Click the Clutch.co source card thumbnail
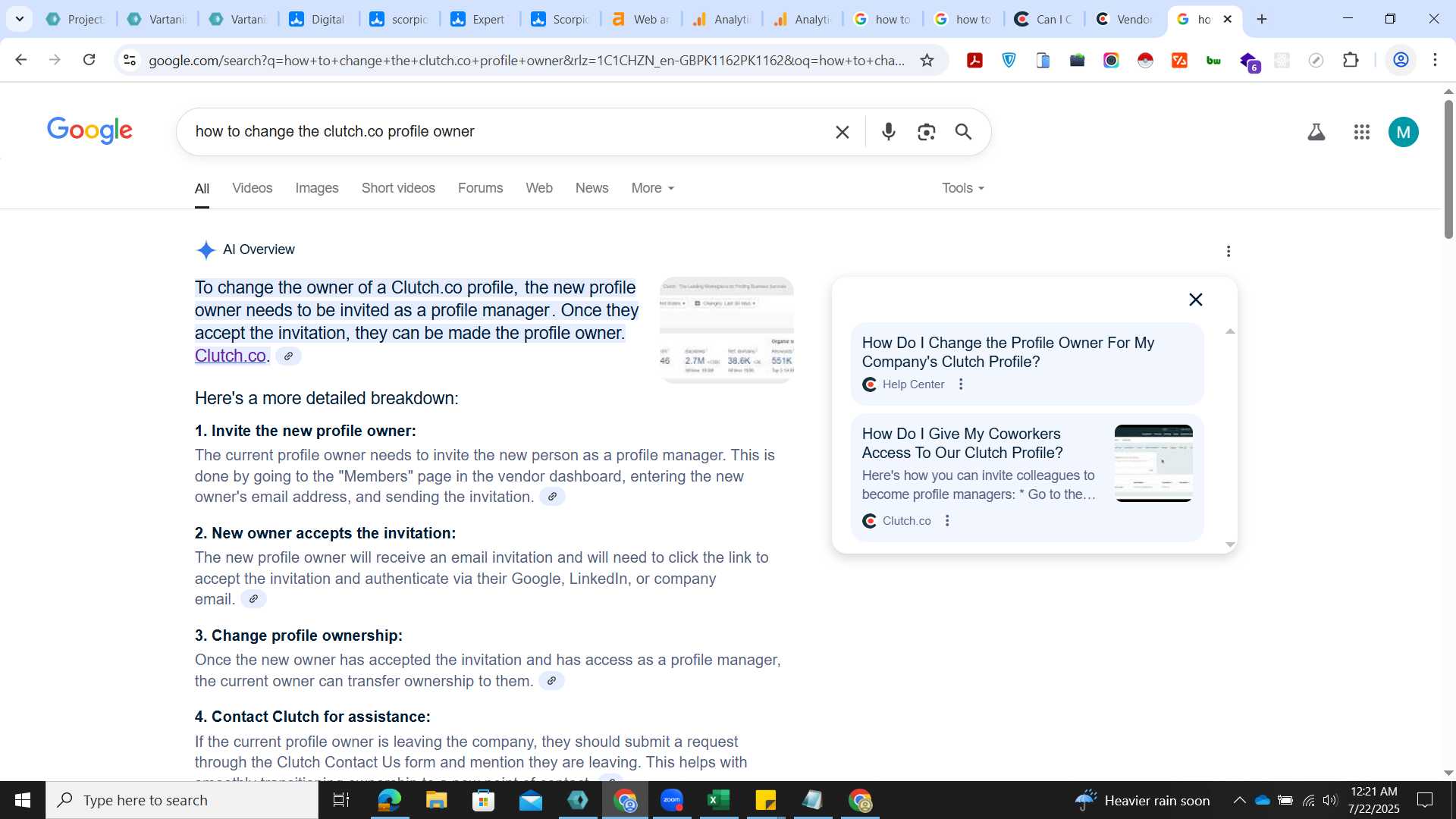Screen dimensions: 1456x819 coord(1153,463)
